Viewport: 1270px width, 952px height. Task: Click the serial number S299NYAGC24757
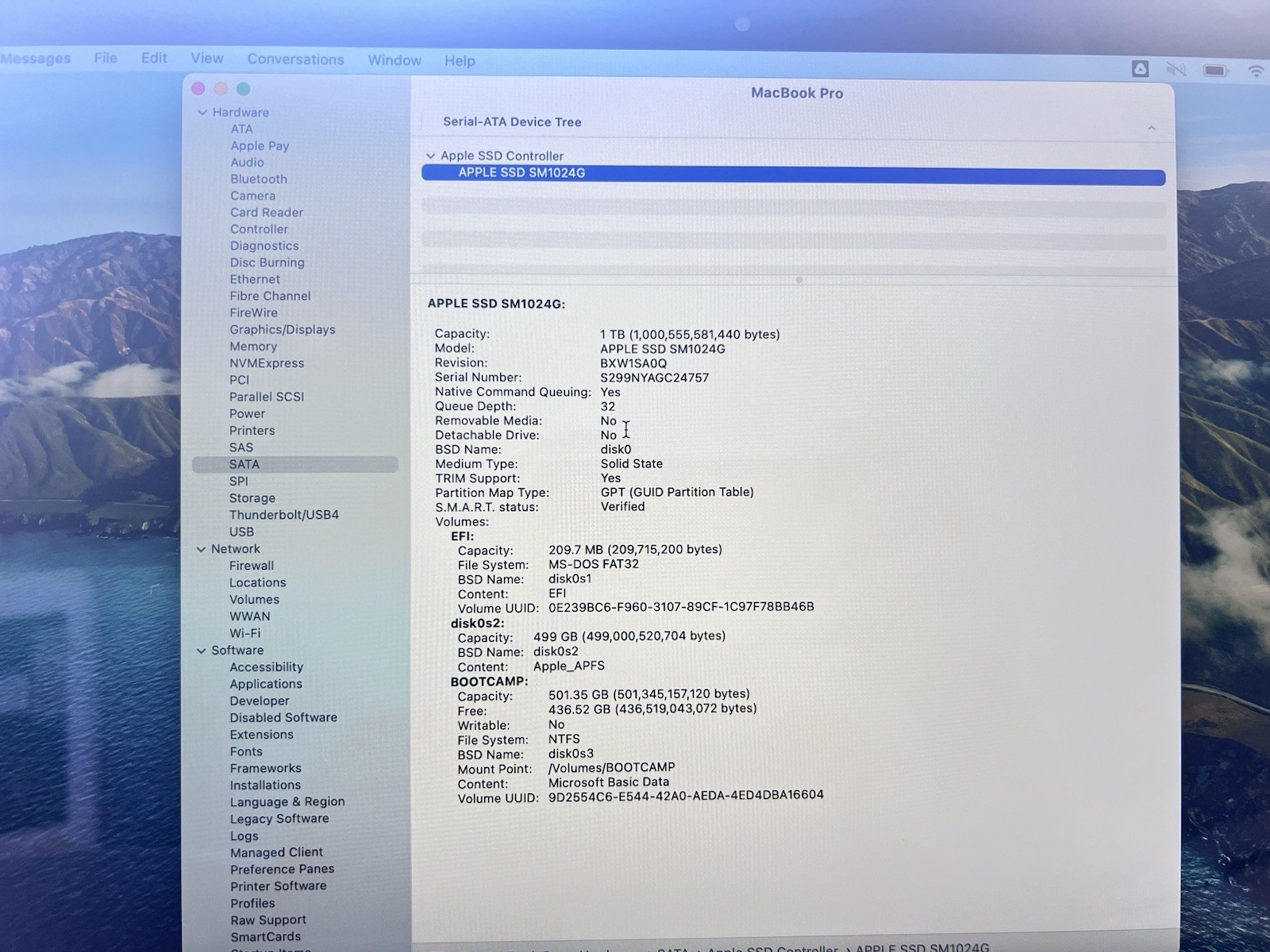pos(654,378)
